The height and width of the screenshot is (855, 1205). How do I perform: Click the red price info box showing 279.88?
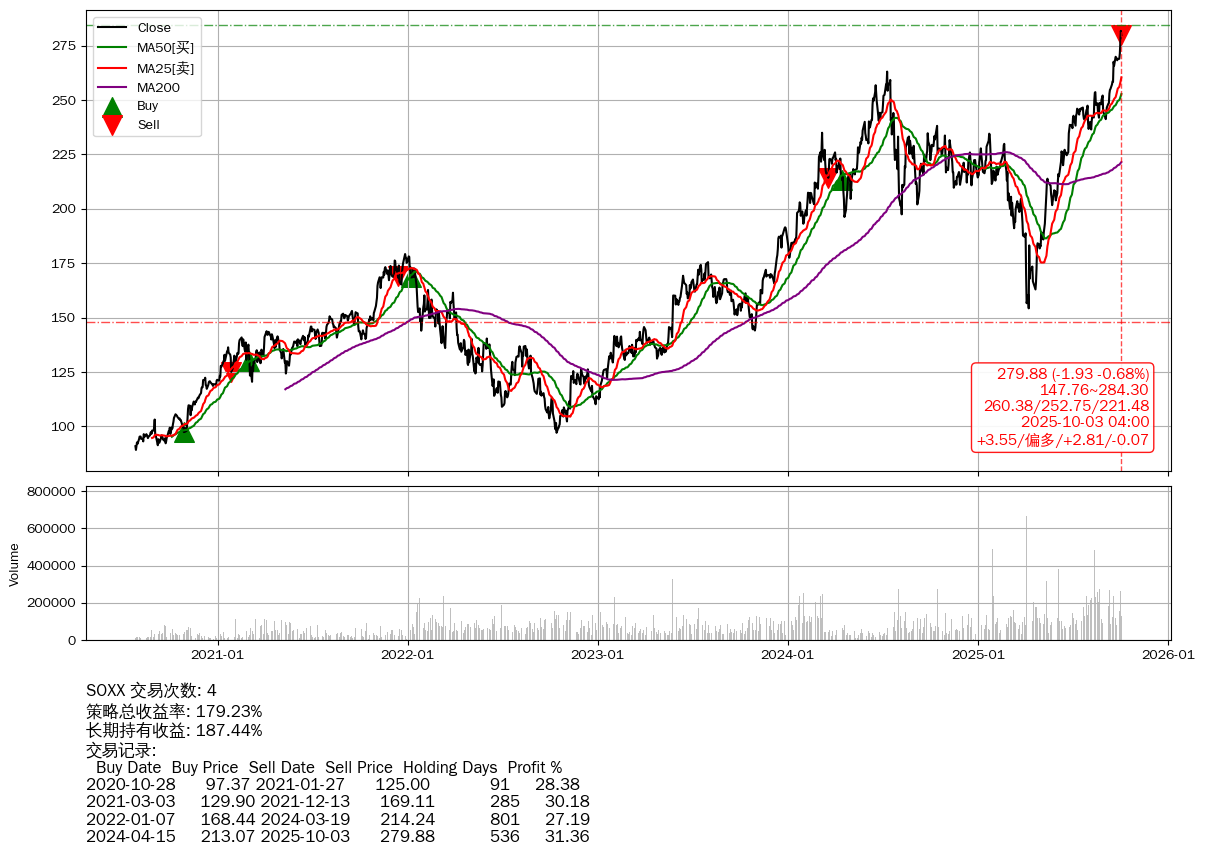(1062, 407)
